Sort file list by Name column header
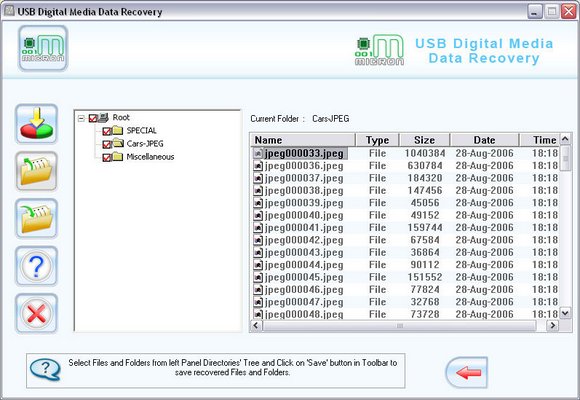The height and width of the screenshot is (400, 580). 303,140
